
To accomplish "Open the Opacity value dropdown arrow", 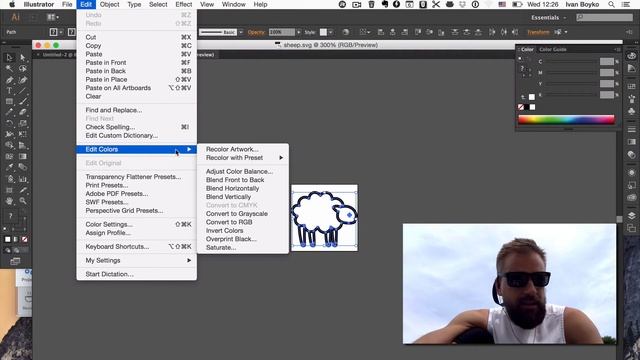I will coord(298,32).
